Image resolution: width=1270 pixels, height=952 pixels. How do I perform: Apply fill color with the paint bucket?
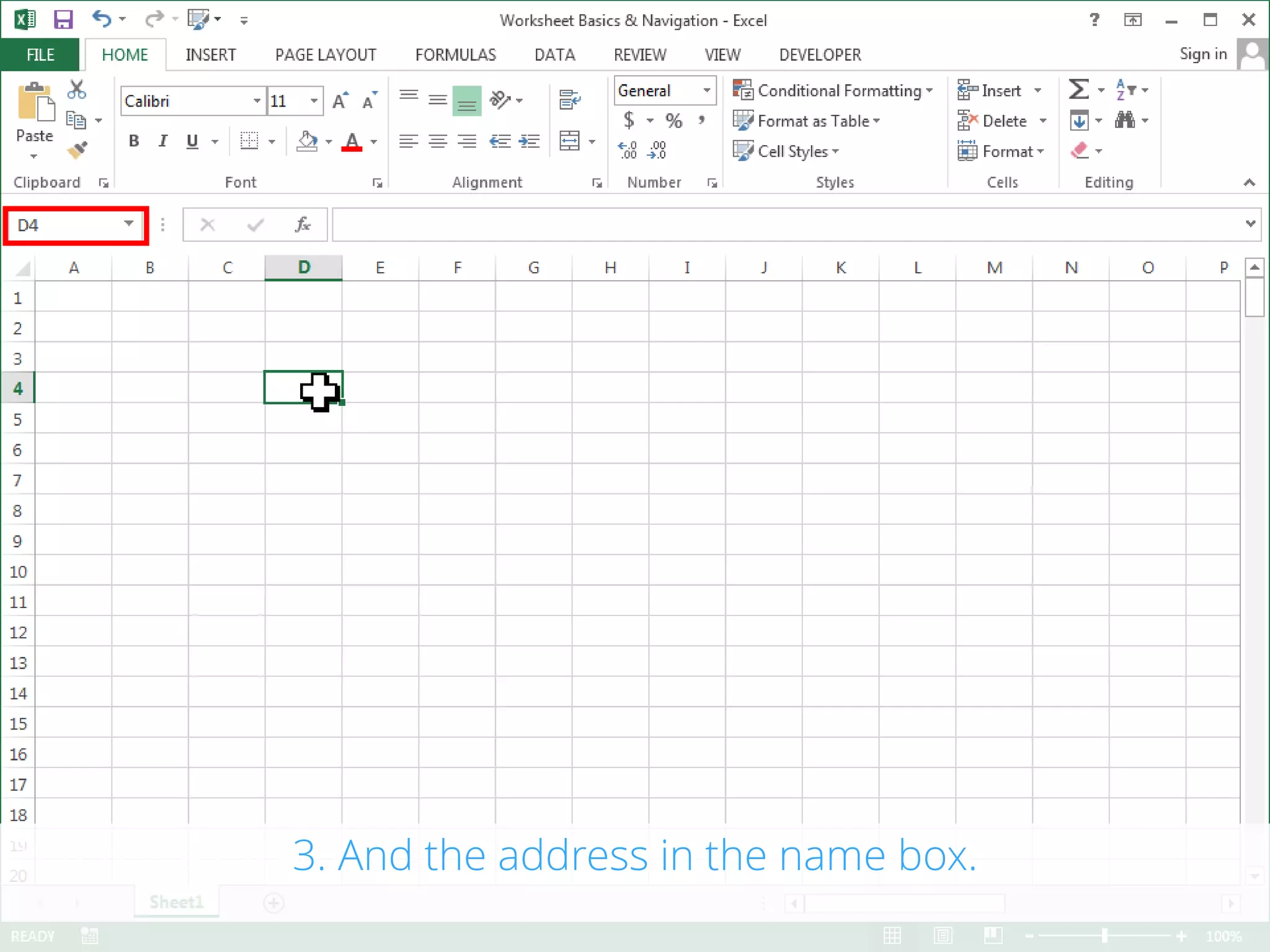(308, 141)
